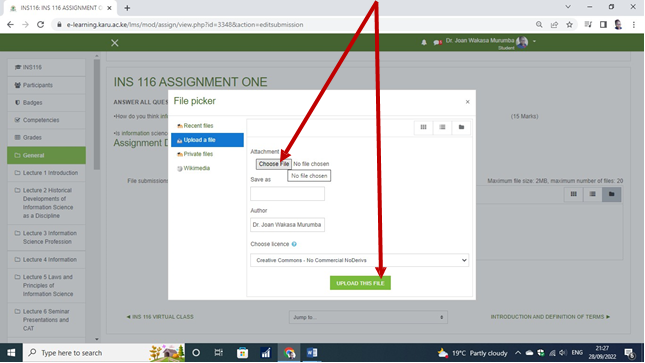Open the licence help icon
Screen dimensions: 645x363
[294, 244]
